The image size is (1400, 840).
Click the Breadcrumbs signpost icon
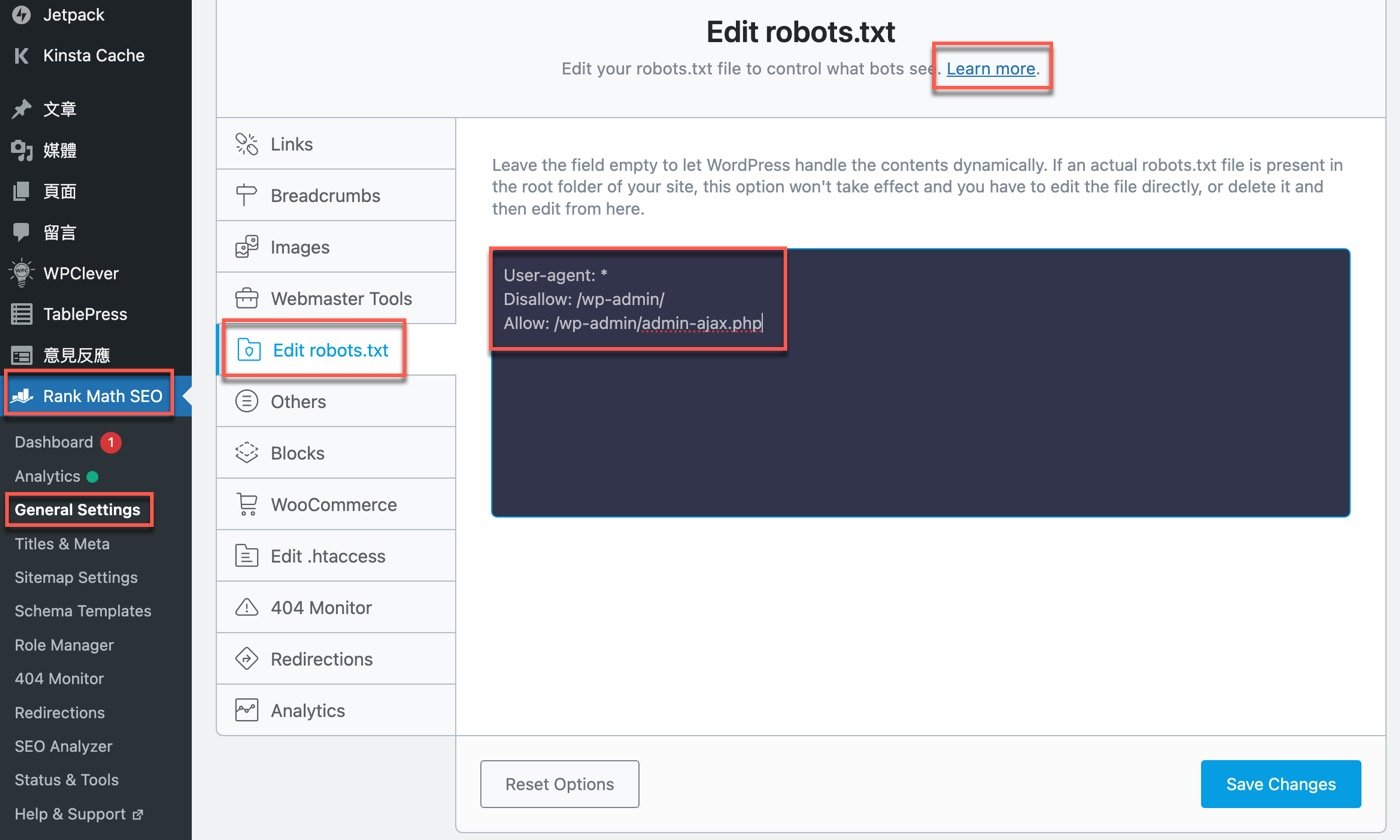(247, 195)
